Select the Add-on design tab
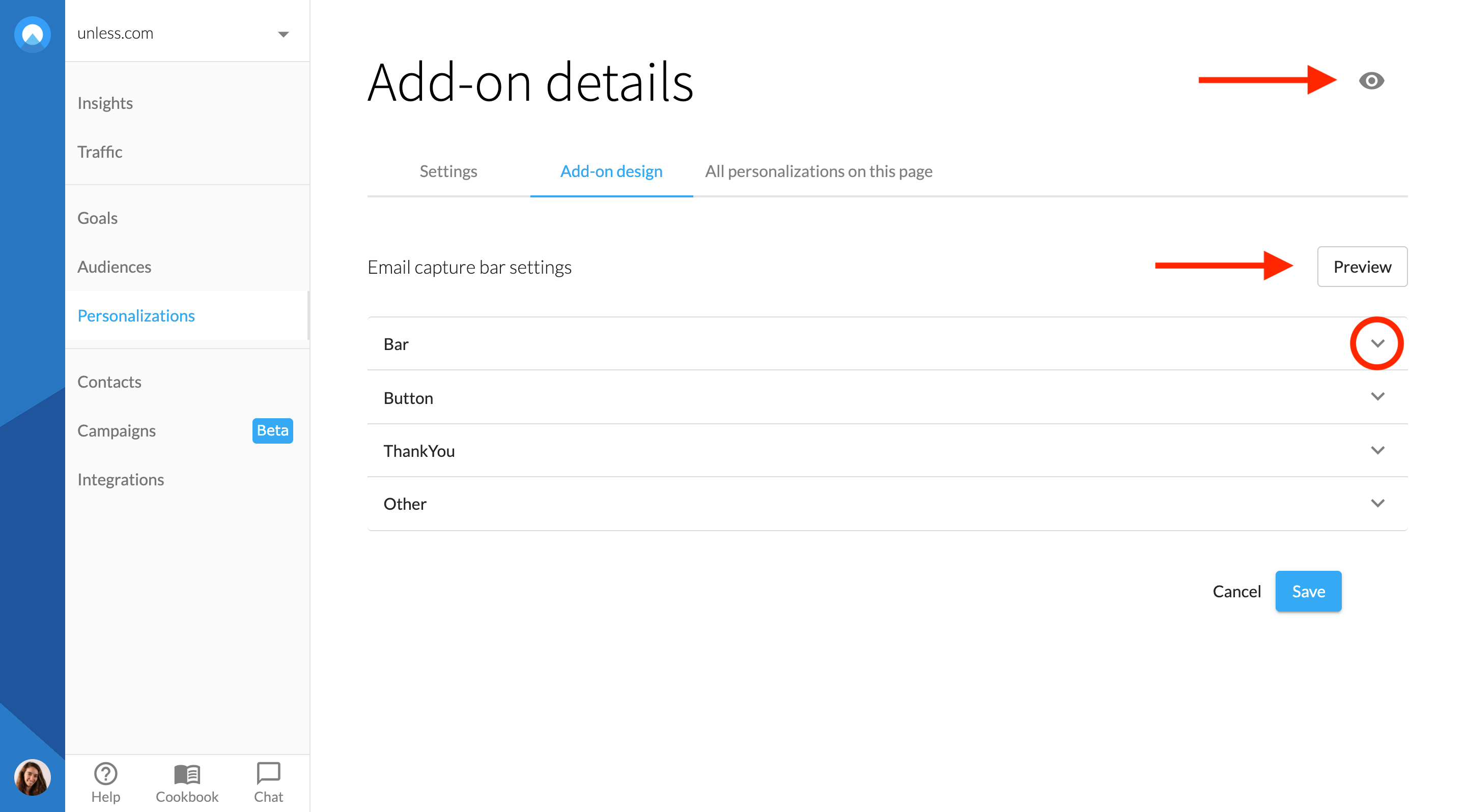This screenshot has width=1466, height=812. coord(611,171)
